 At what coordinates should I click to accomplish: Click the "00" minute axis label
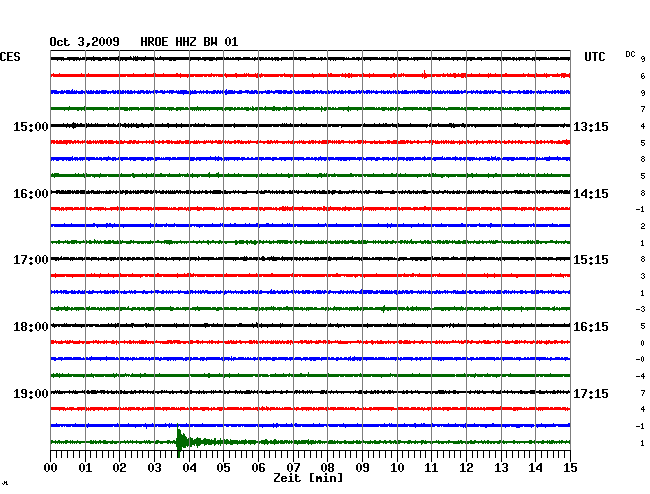(51, 468)
